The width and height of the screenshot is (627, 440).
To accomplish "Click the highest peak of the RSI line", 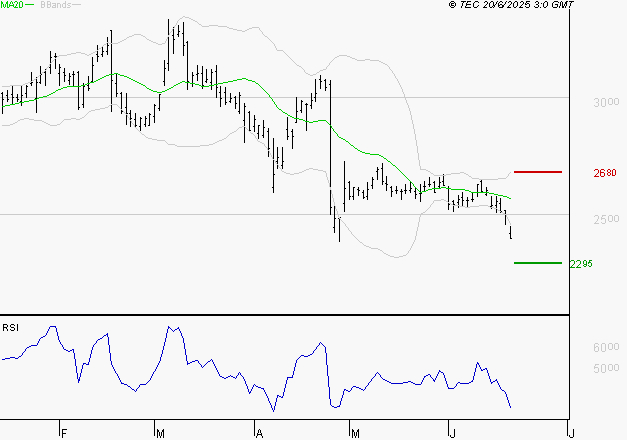I will click(x=168, y=326).
